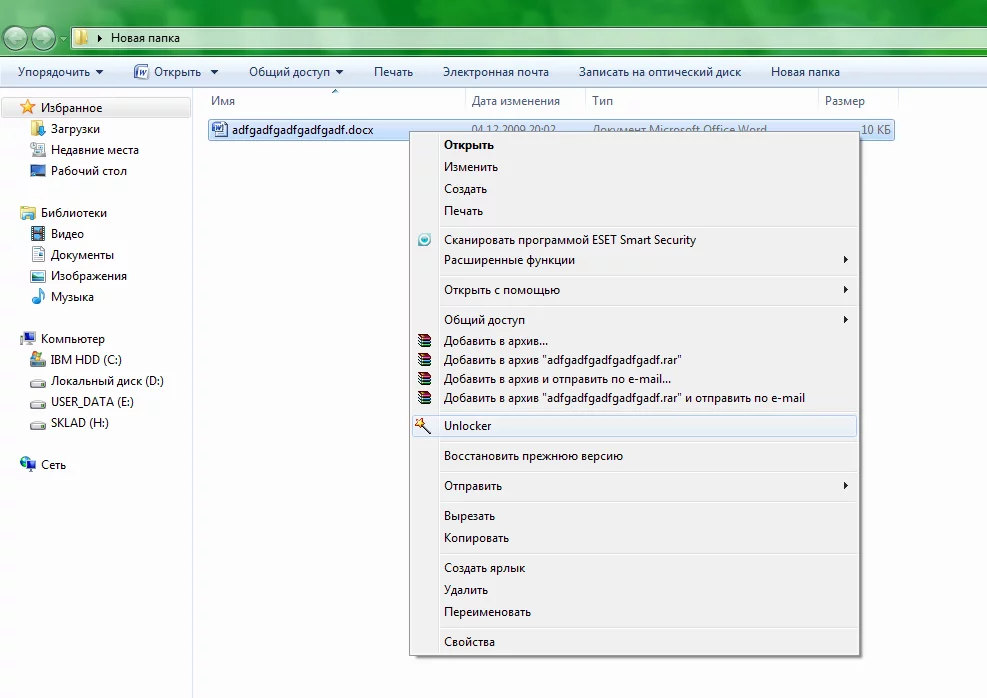The image size is (987, 698).
Task: Click the Сеть network icon
Action: coord(28,465)
